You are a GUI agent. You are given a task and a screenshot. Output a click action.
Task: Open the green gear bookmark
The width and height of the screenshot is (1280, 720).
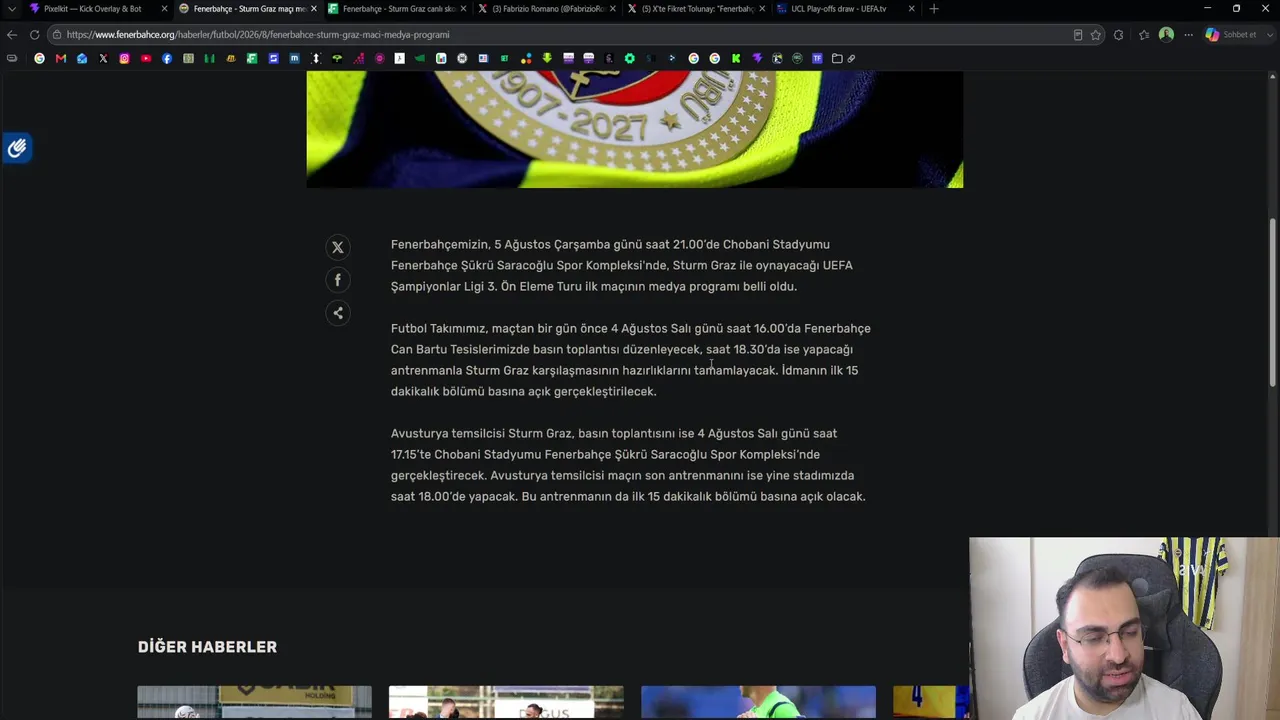pyautogui.click(x=629, y=58)
